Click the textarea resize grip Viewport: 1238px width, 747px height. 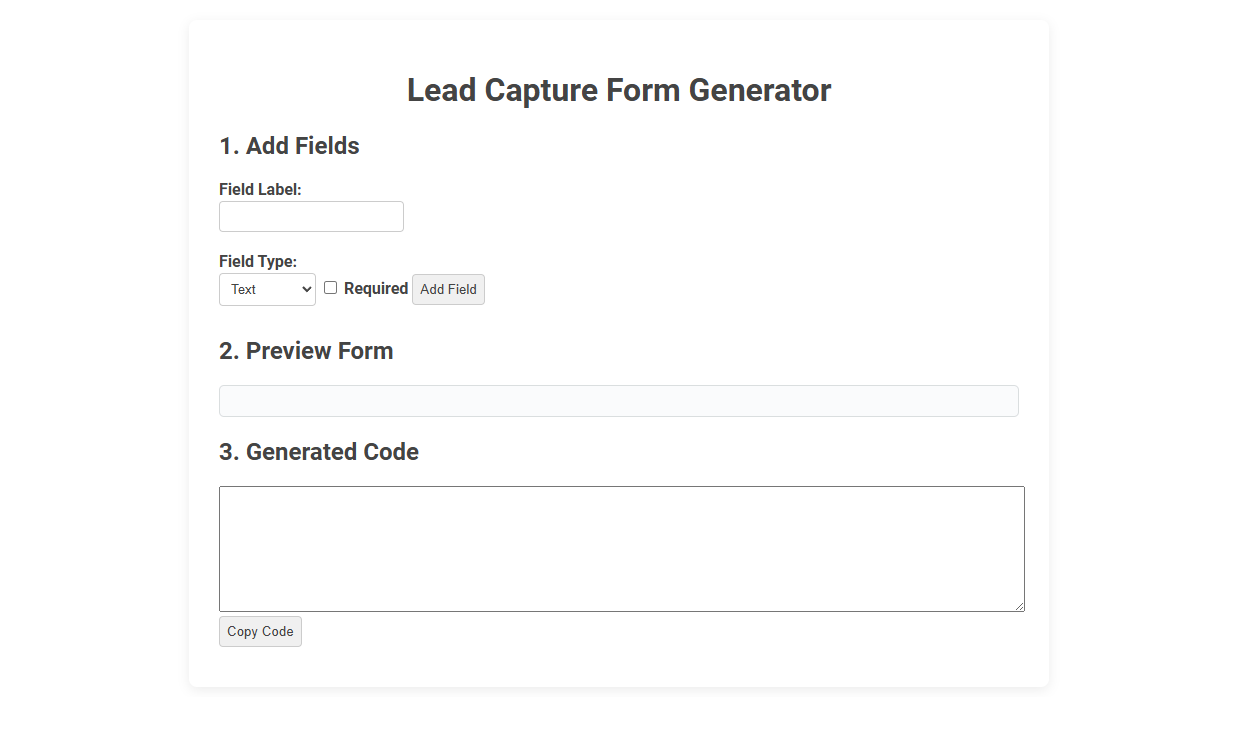[1020, 605]
